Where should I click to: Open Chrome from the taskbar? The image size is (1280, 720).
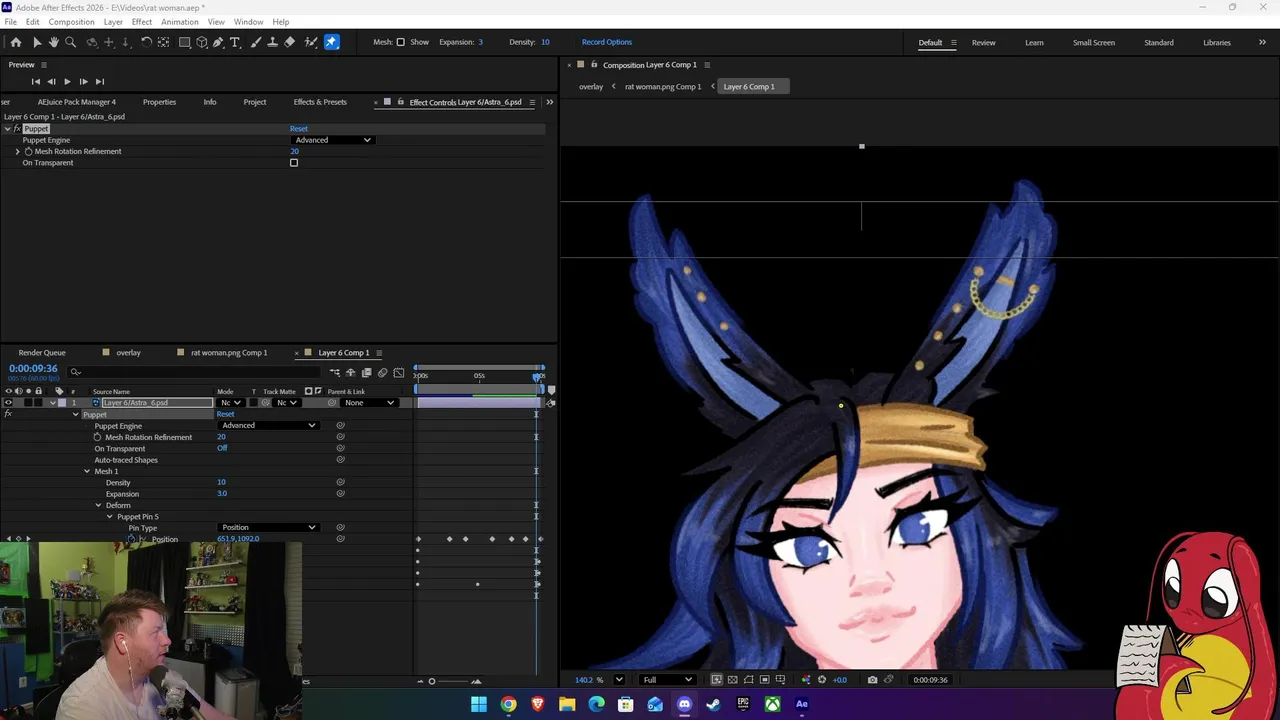[x=508, y=704]
